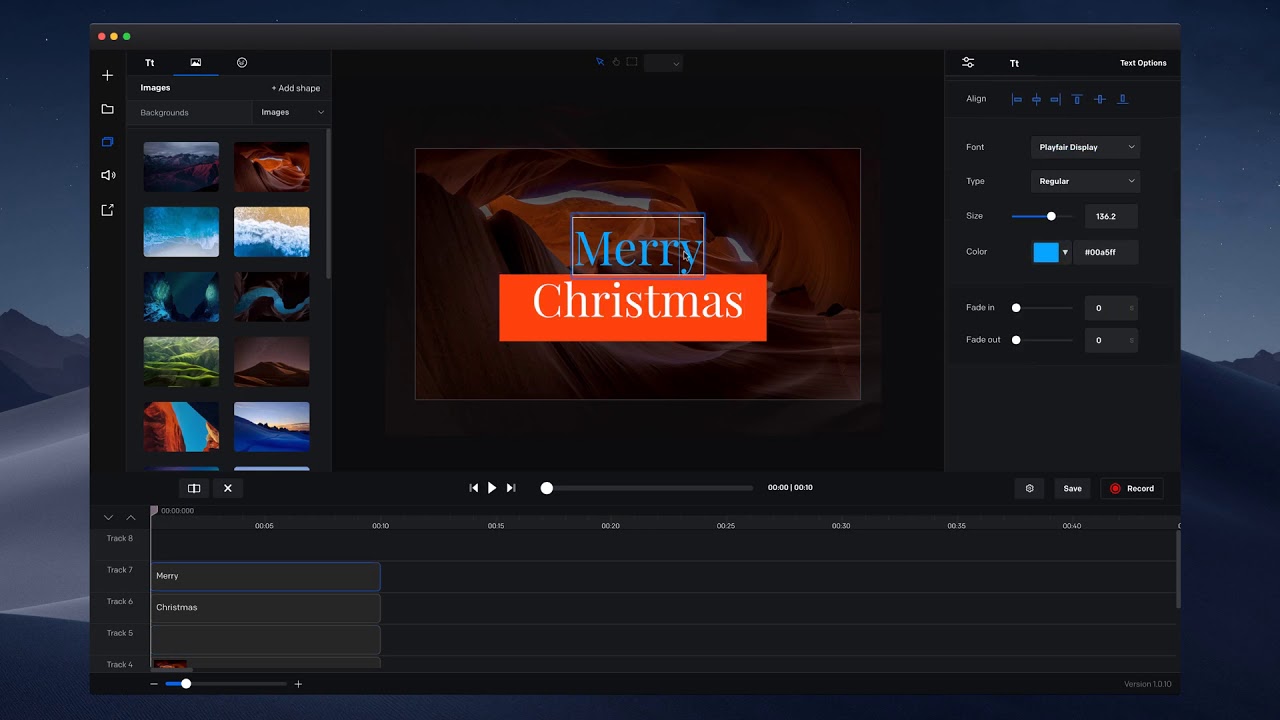Align selected text to right edge
The width and height of the screenshot is (1280, 720).
1055,99
